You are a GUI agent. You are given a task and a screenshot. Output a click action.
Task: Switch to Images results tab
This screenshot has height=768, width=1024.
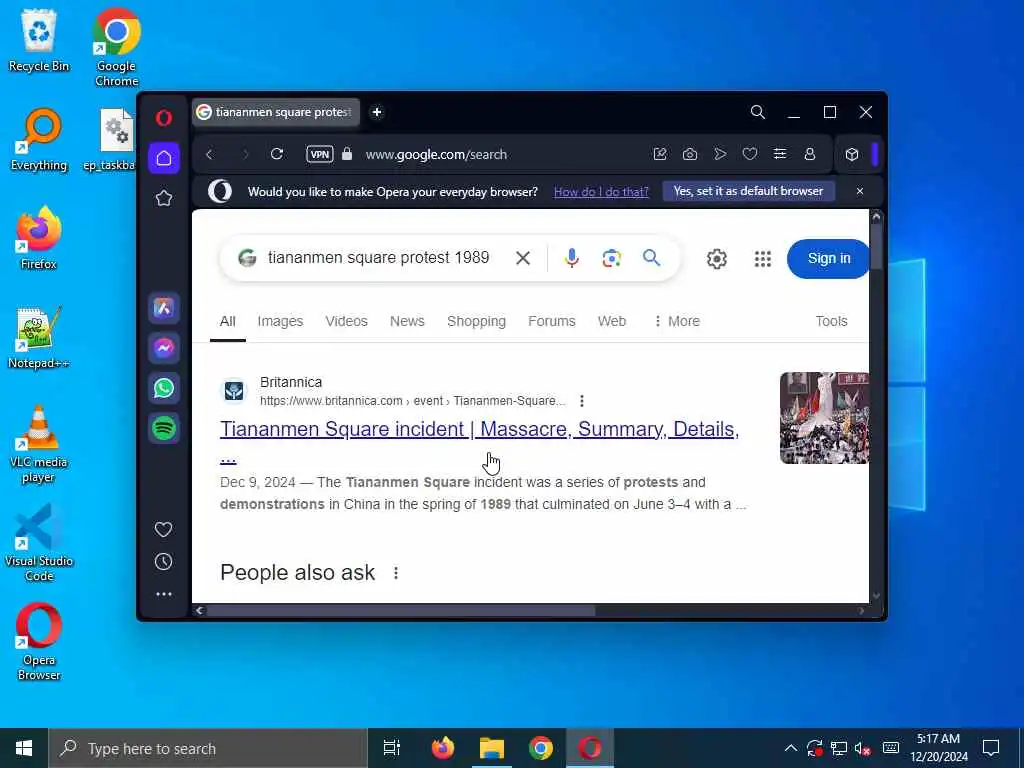click(280, 321)
